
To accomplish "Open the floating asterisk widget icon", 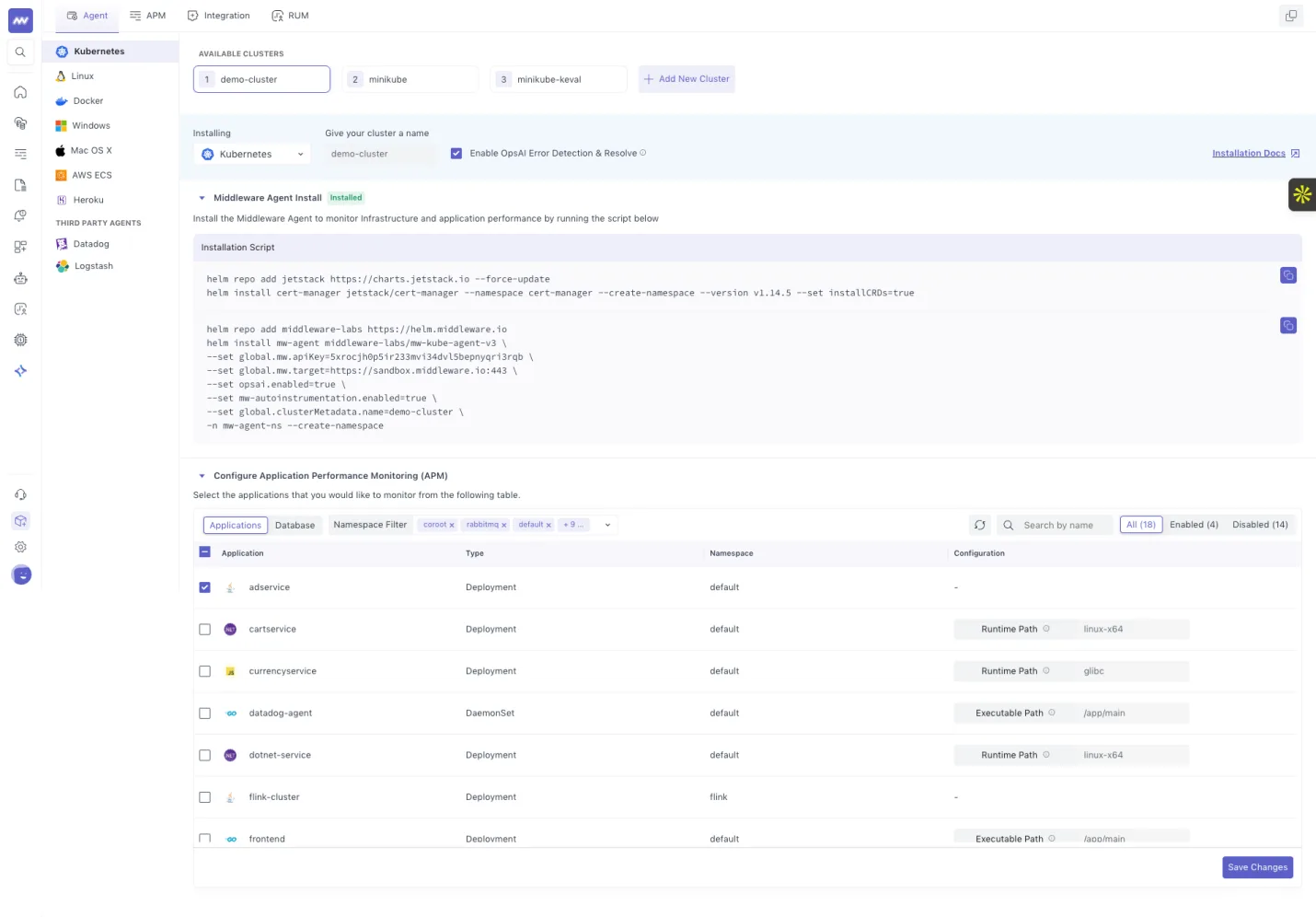I will [1302, 194].
